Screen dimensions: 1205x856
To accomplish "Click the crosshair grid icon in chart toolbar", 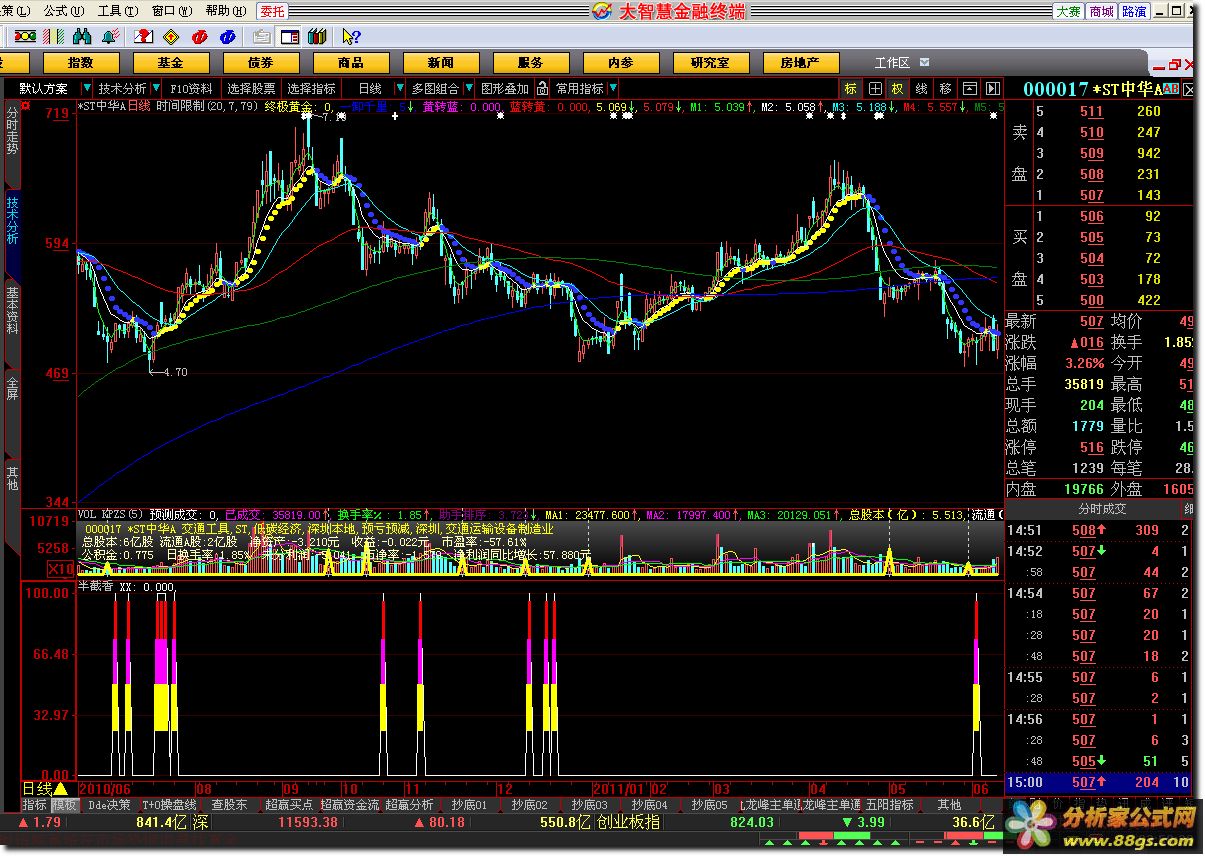I will (874, 88).
